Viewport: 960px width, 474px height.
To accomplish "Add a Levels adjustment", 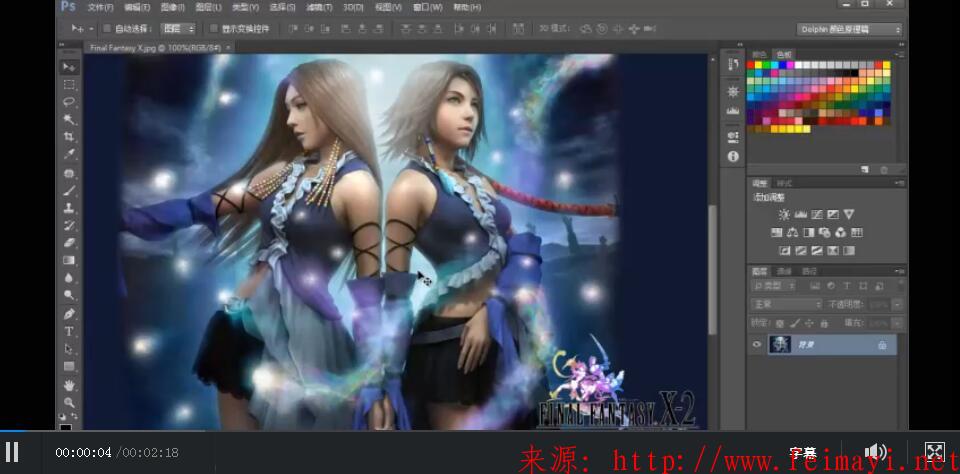I will (x=800, y=214).
